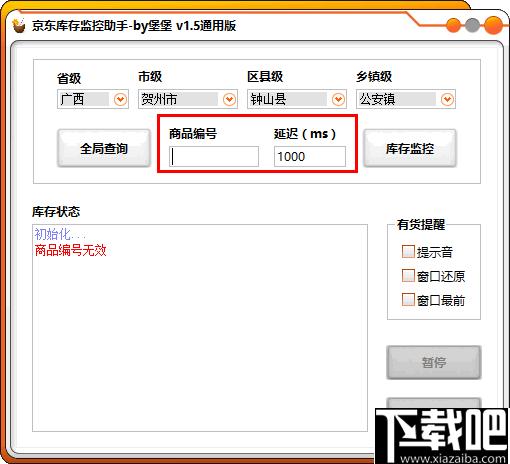Viewport: 510px width, 464px height.
Task: Open the 区县级 dropdown showing 钟山县
Action: [x=297, y=99]
